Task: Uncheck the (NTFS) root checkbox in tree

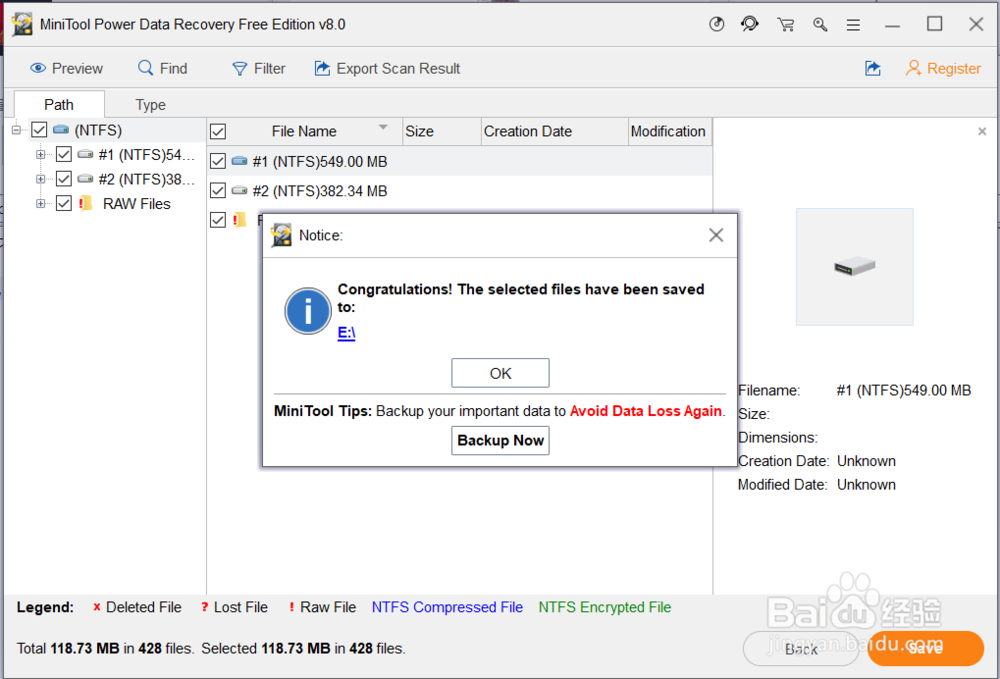Action: 39,130
